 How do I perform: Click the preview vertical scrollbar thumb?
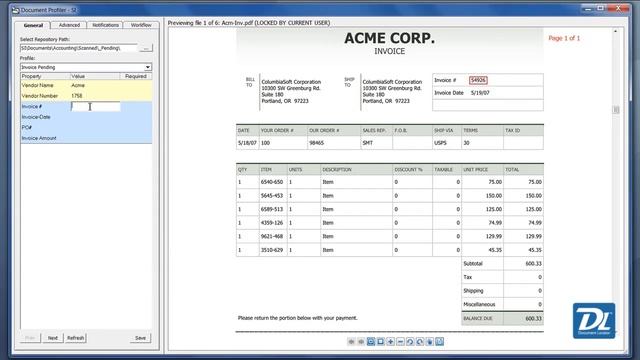[x=616, y=109]
